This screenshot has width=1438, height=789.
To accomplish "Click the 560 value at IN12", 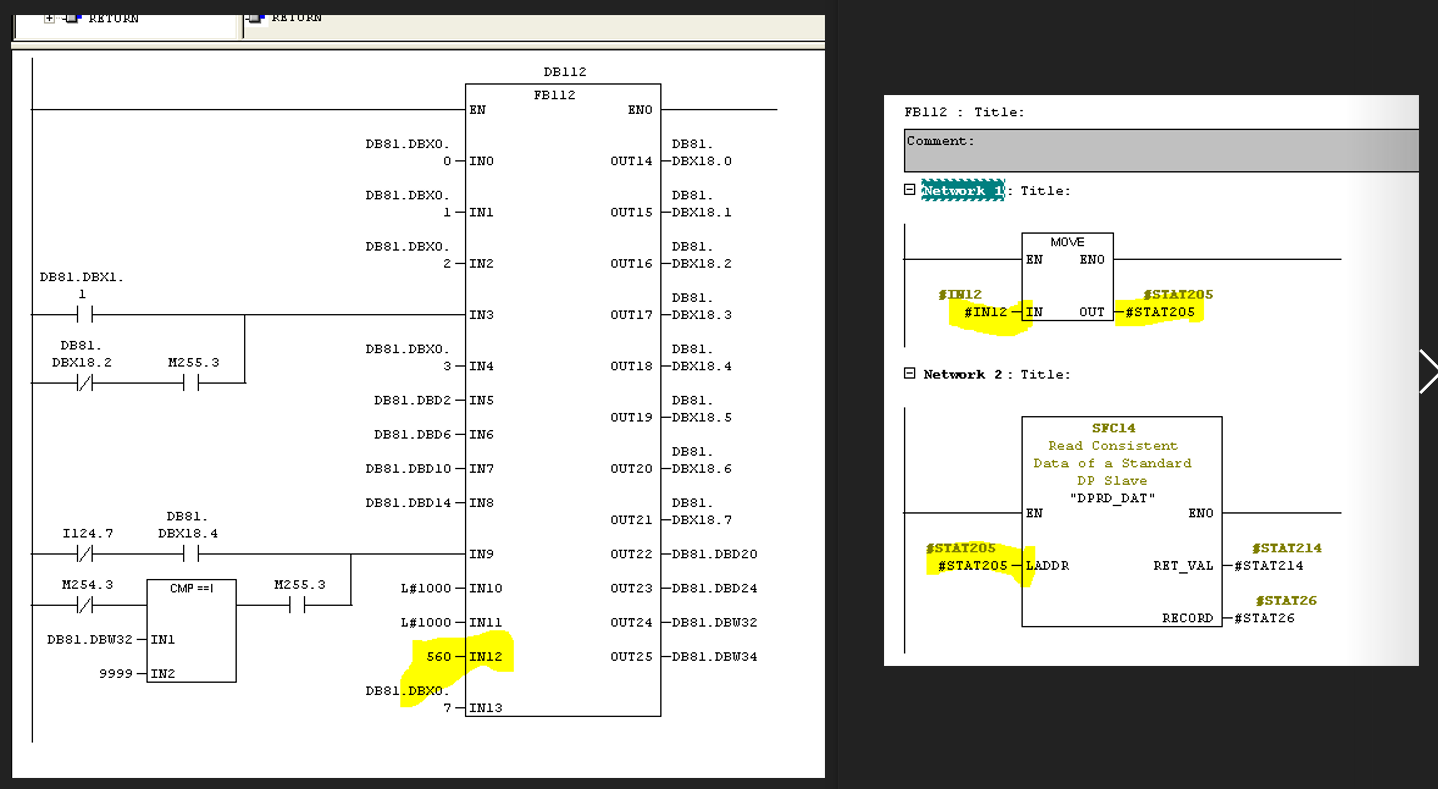I will click(x=438, y=657).
